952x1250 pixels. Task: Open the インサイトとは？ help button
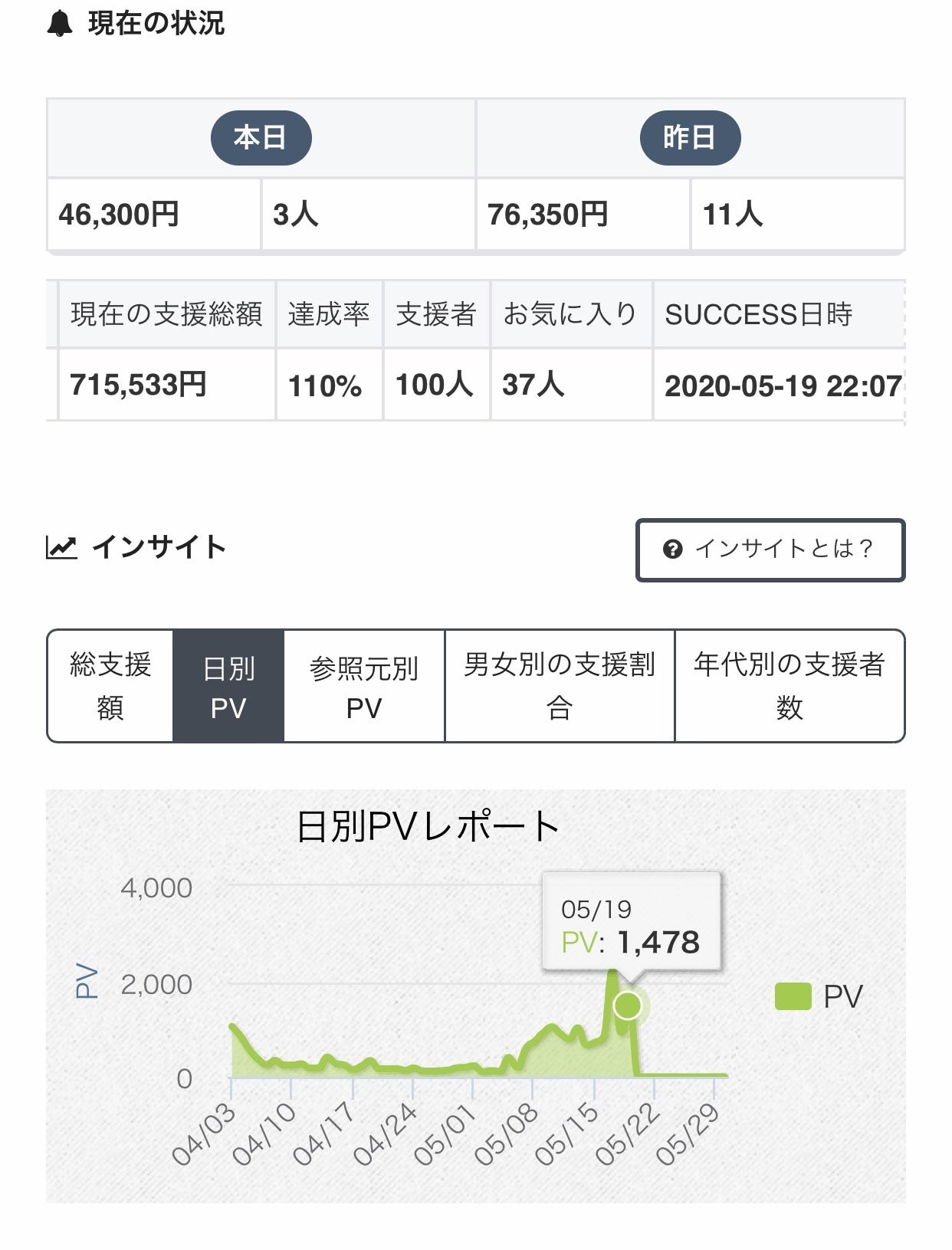pos(770,550)
